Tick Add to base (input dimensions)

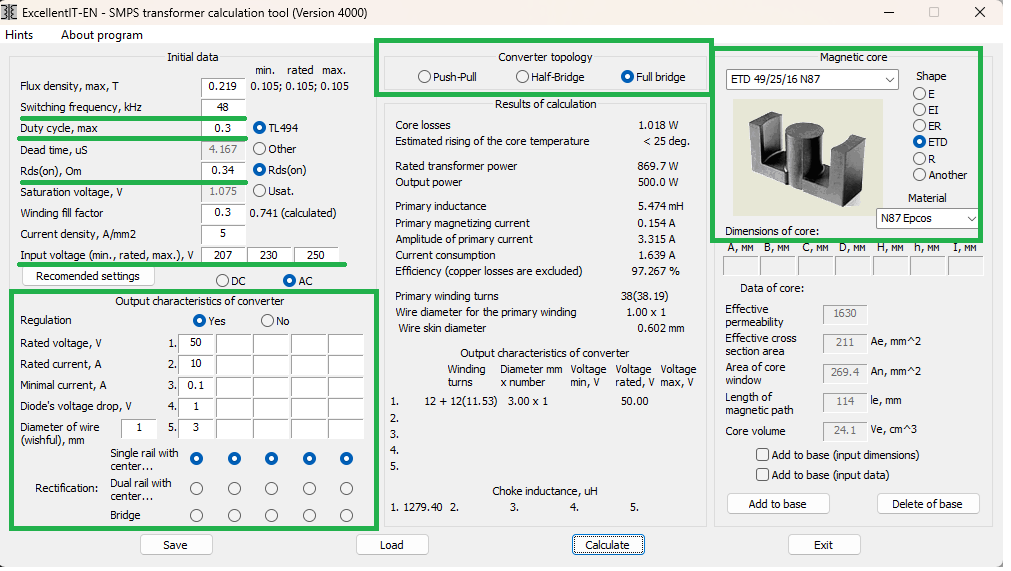pos(838,455)
